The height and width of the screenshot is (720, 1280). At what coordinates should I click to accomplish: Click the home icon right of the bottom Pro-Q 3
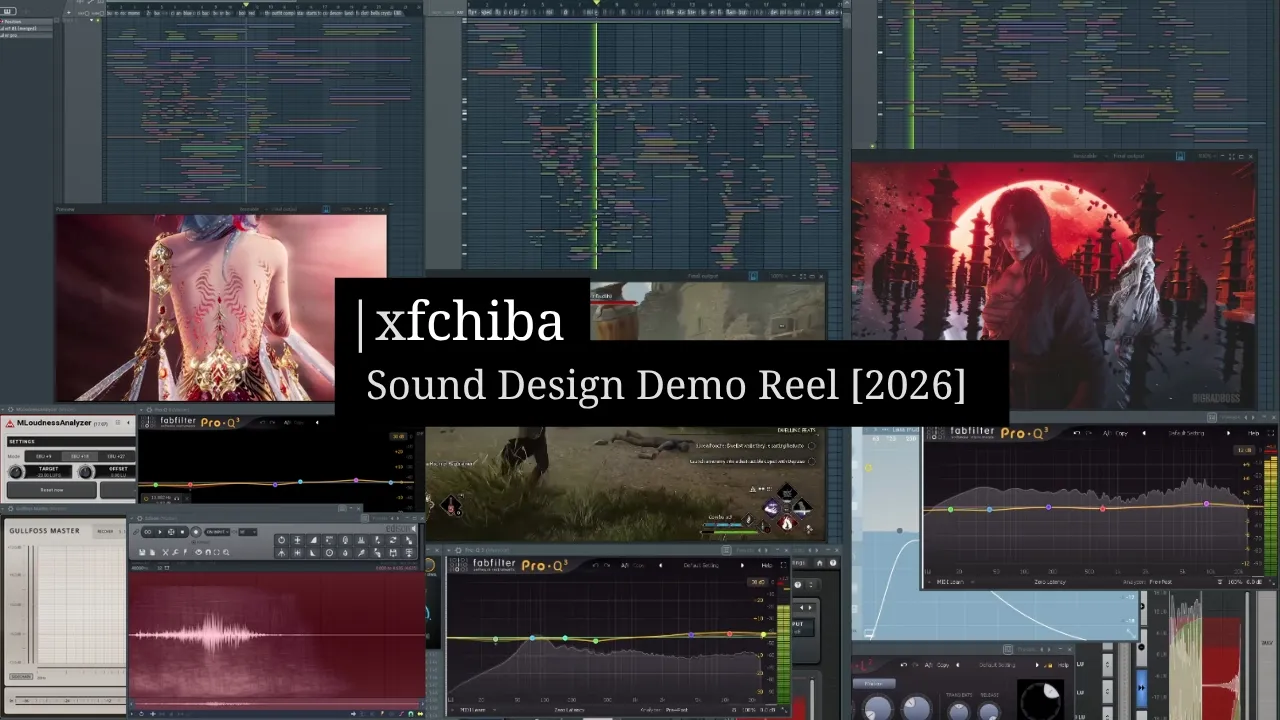point(819,563)
